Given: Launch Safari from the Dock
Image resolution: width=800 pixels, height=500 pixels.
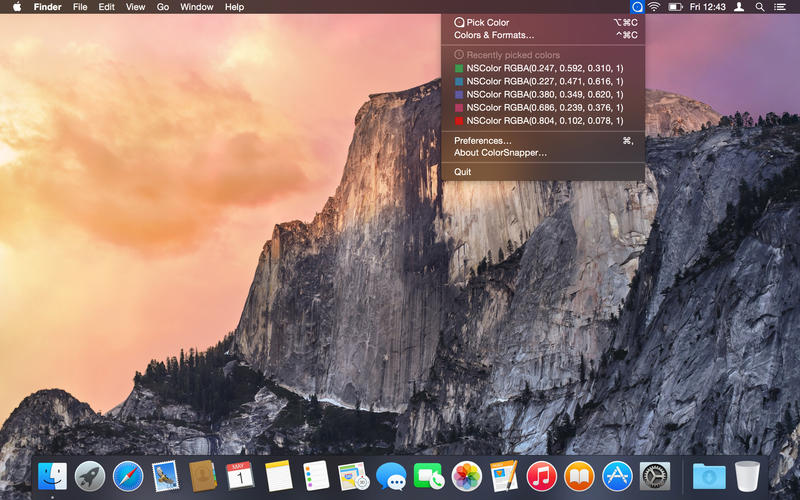Looking at the screenshot, I should [x=128, y=476].
